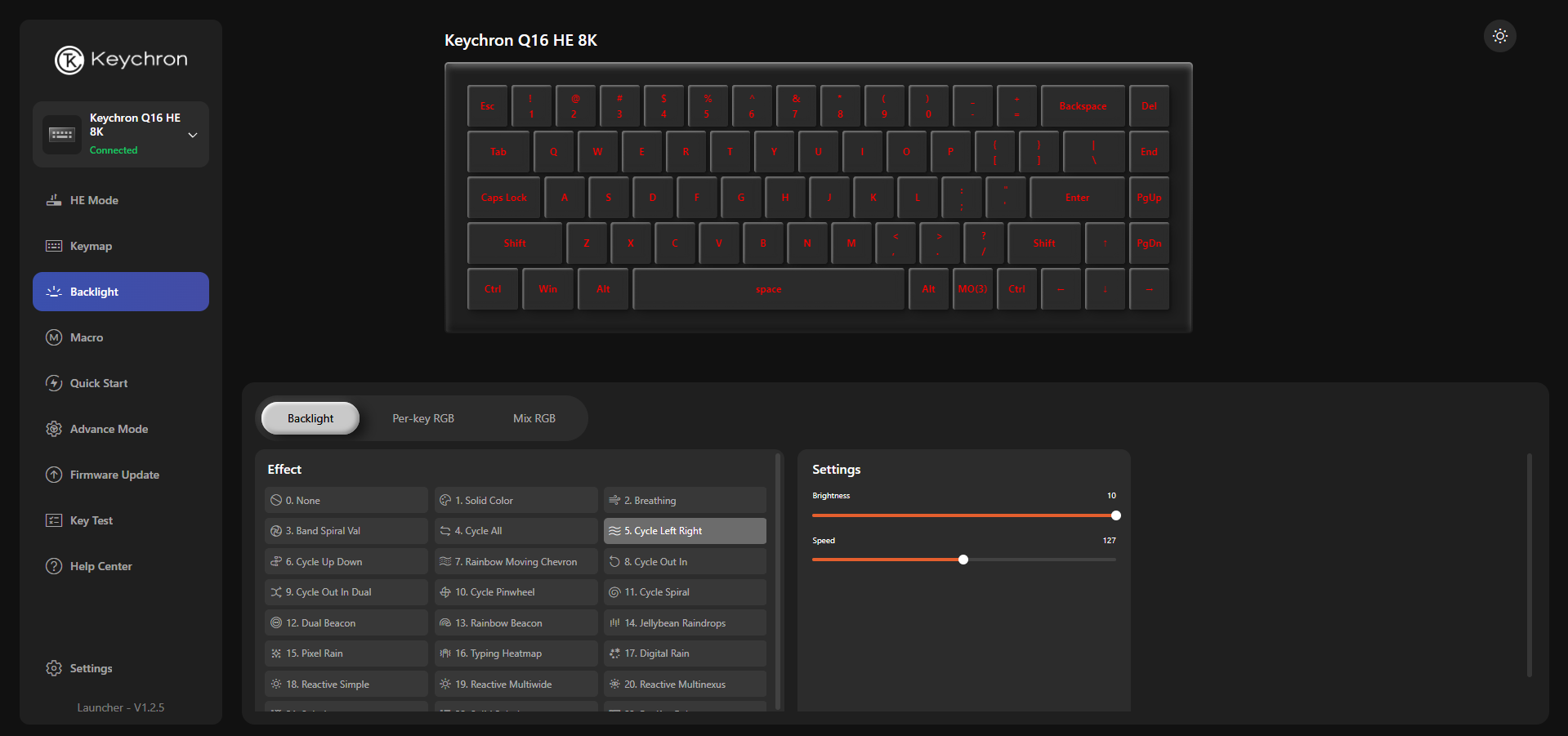
Task: Select the Breathing effect
Action: (x=685, y=500)
